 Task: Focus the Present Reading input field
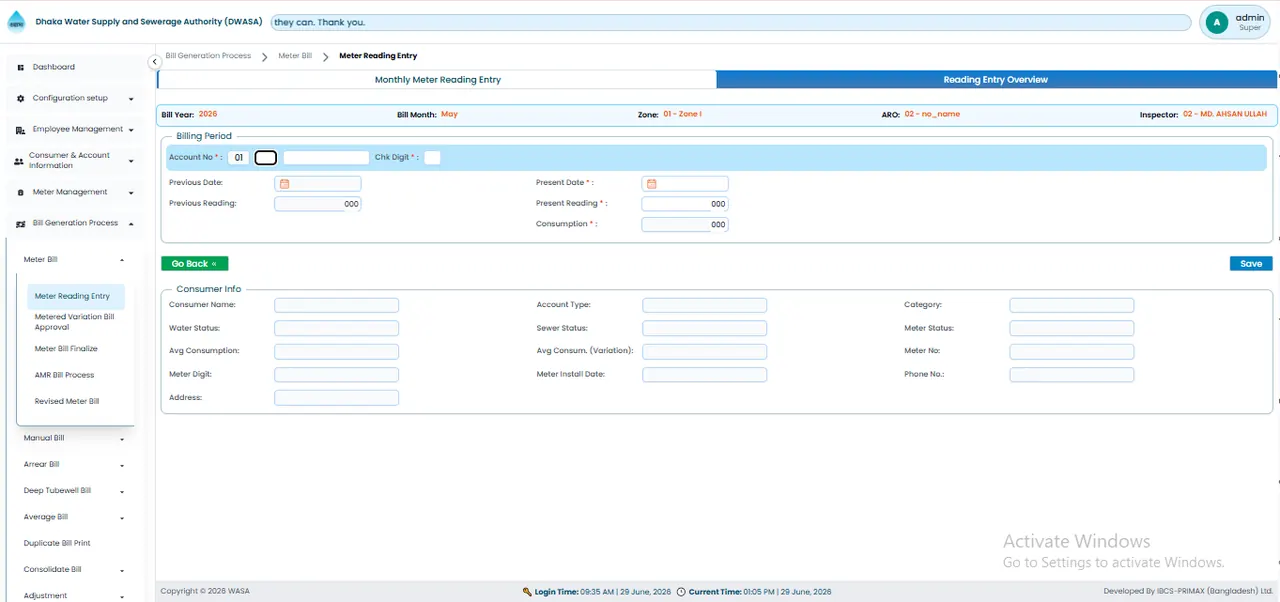[x=685, y=204]
